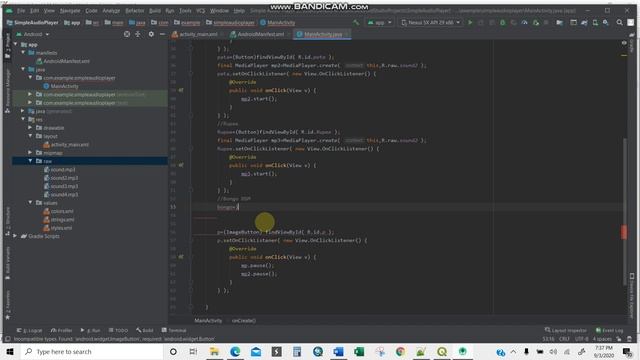Collapse the manifests folder
The image size is (640, 360).
[23, 53]
